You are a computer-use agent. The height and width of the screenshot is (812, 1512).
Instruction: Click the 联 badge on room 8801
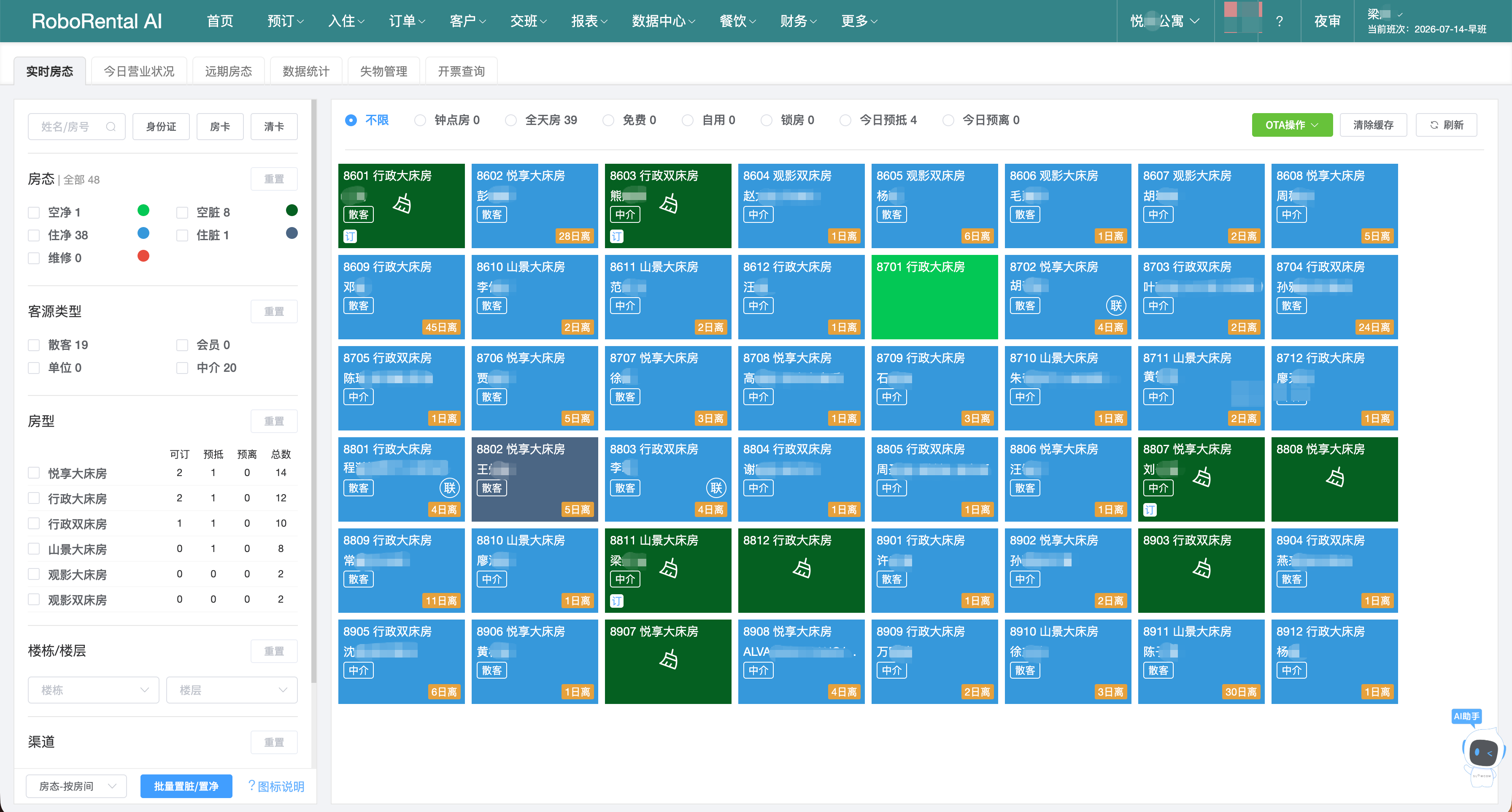pyautogui.click(x=450, y=487)
